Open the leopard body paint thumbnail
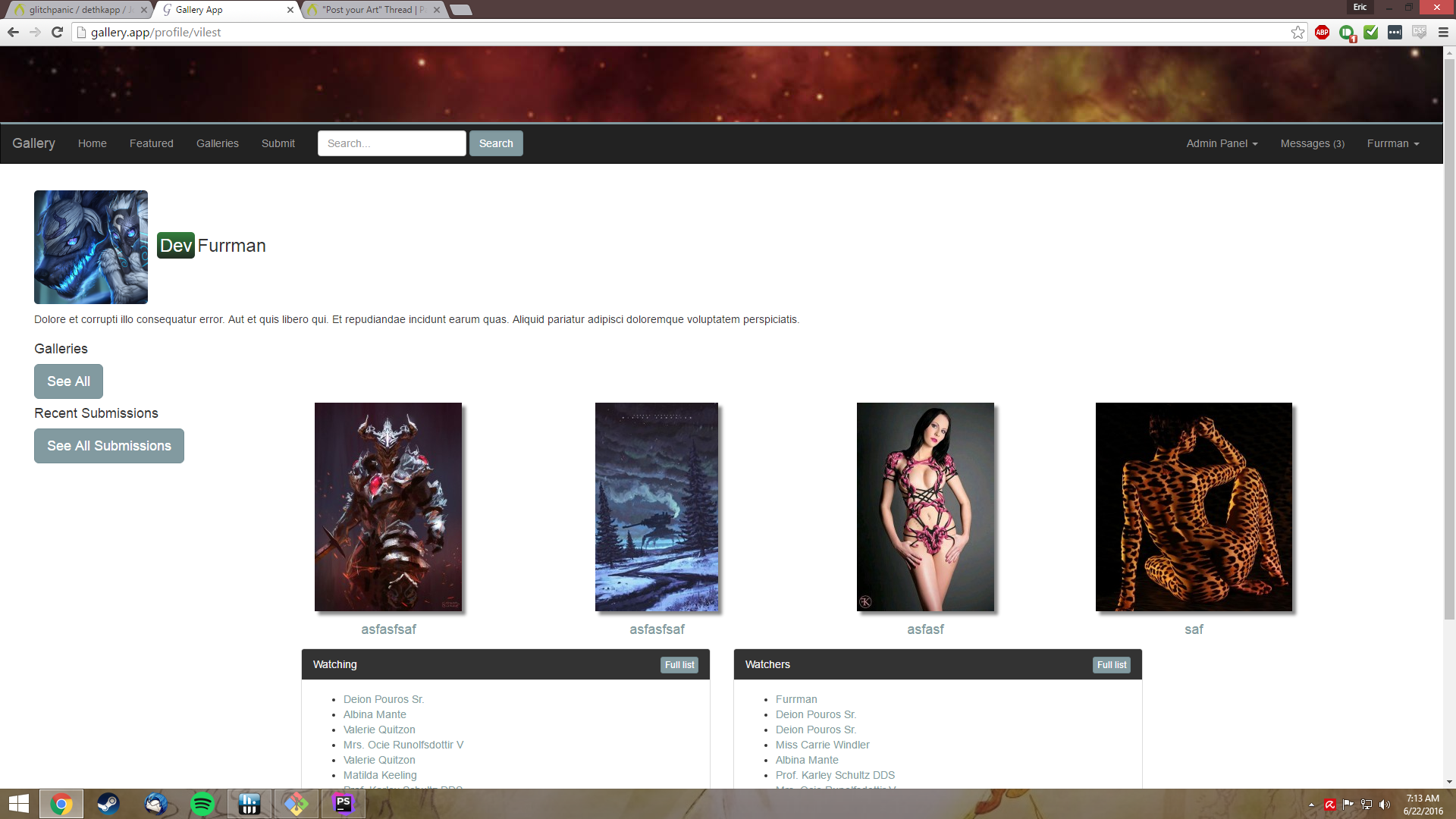1456x819 pixels. pyautogui.click(x=1194, y=507)
